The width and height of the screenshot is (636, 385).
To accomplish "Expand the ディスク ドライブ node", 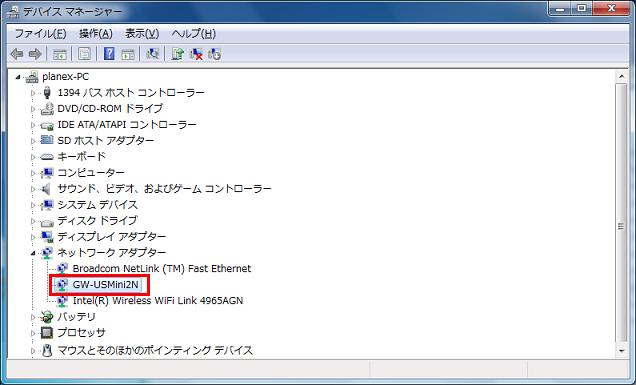I will tap(33, 221).
